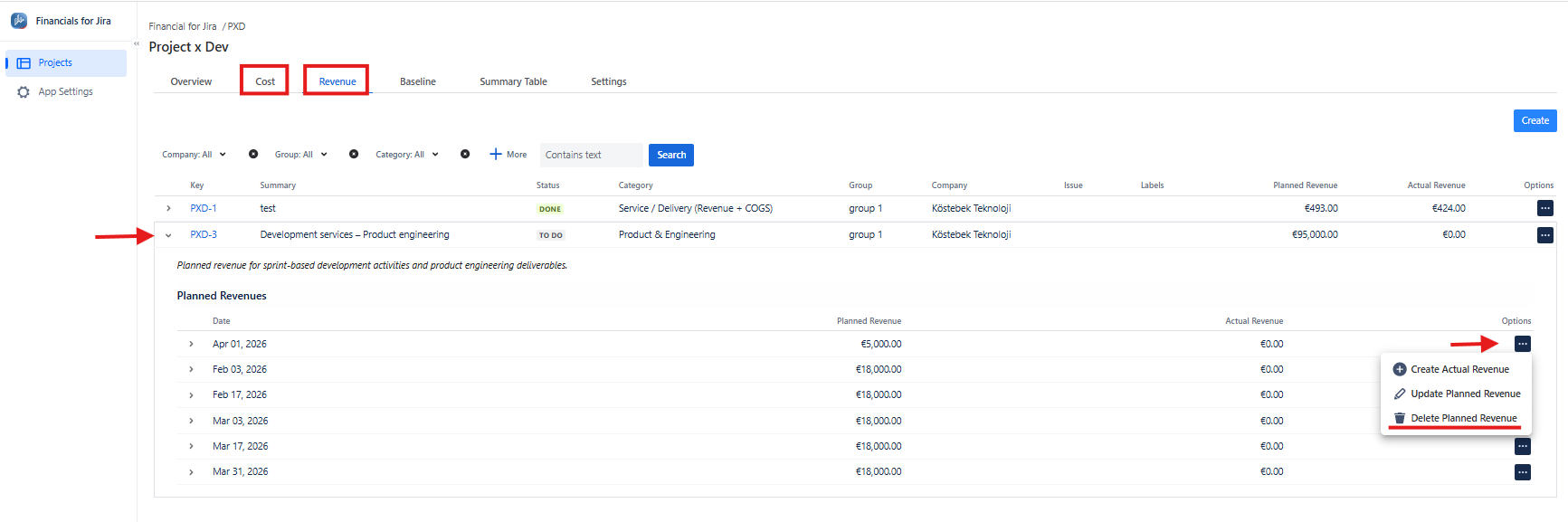Clear the Company filter
1568x522 pixels.
tap(253, 155)
